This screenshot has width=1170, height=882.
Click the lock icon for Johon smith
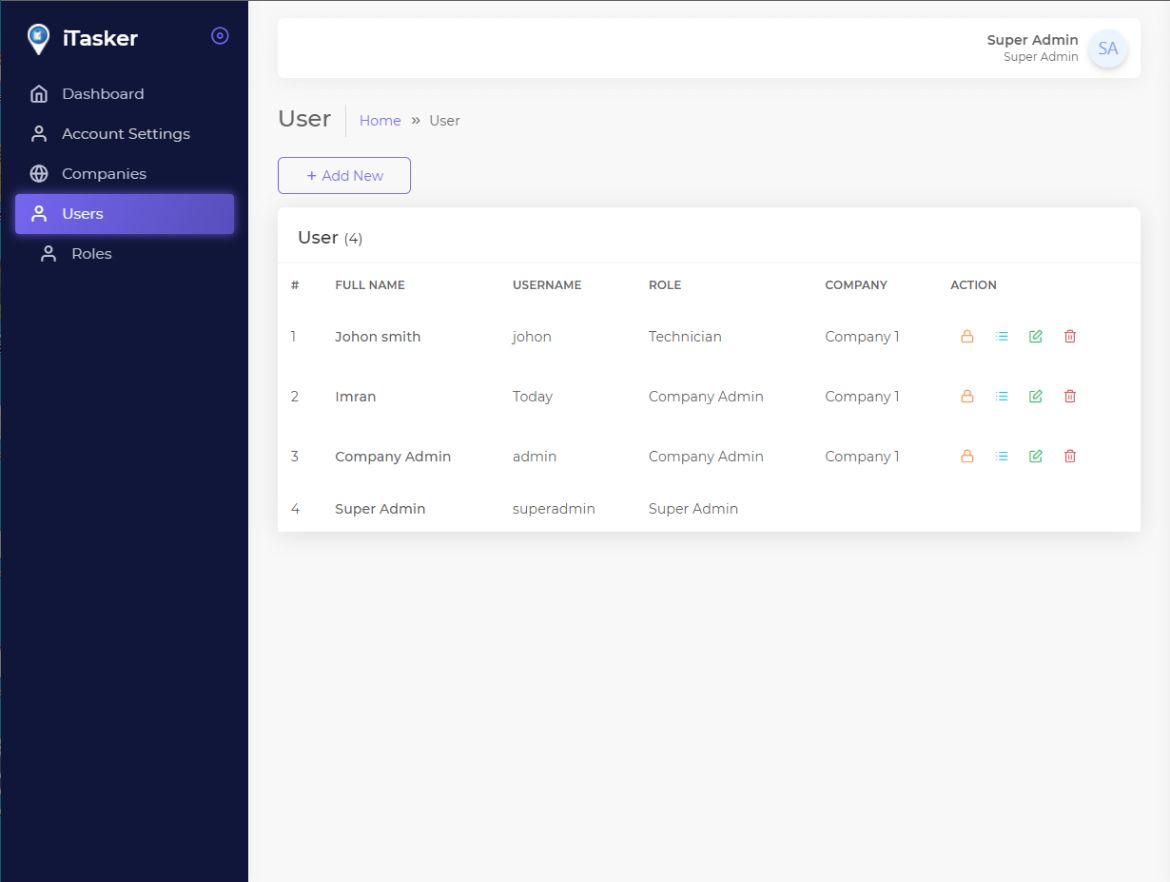967,337
